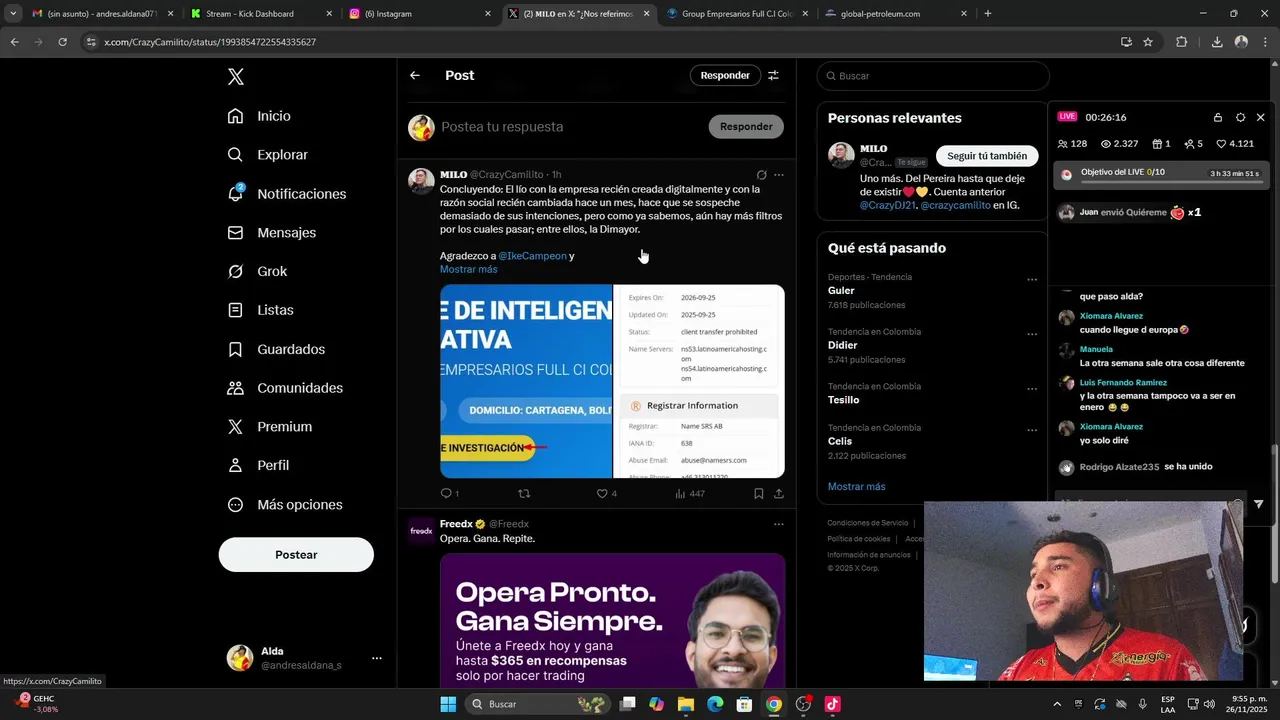The image size is (1280, 720).
Task: Open options for the Guler trend
Action: coord(1032,279)
